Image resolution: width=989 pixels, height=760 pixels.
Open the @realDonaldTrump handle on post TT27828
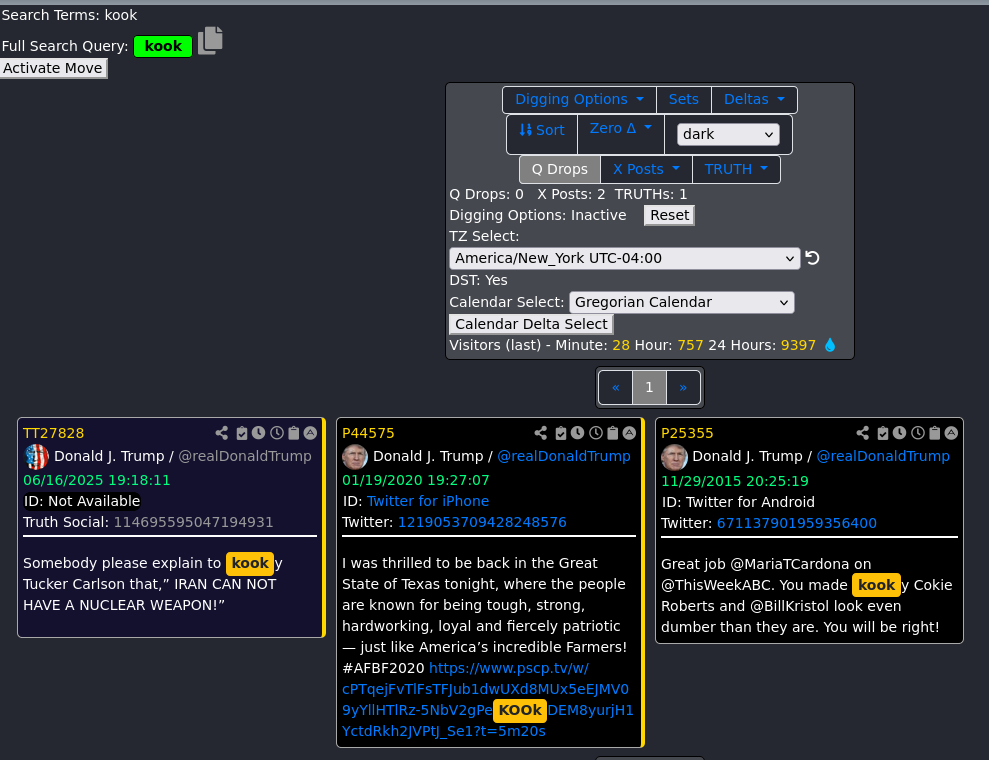pos(245,456)
